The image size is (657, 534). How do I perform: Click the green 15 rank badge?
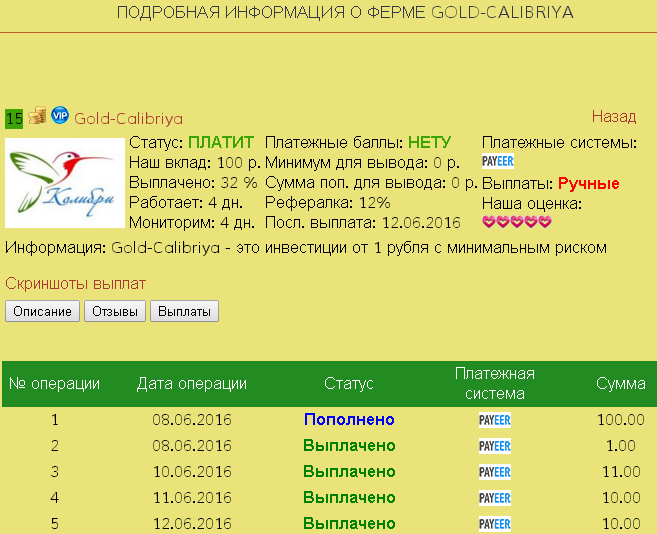14,119
